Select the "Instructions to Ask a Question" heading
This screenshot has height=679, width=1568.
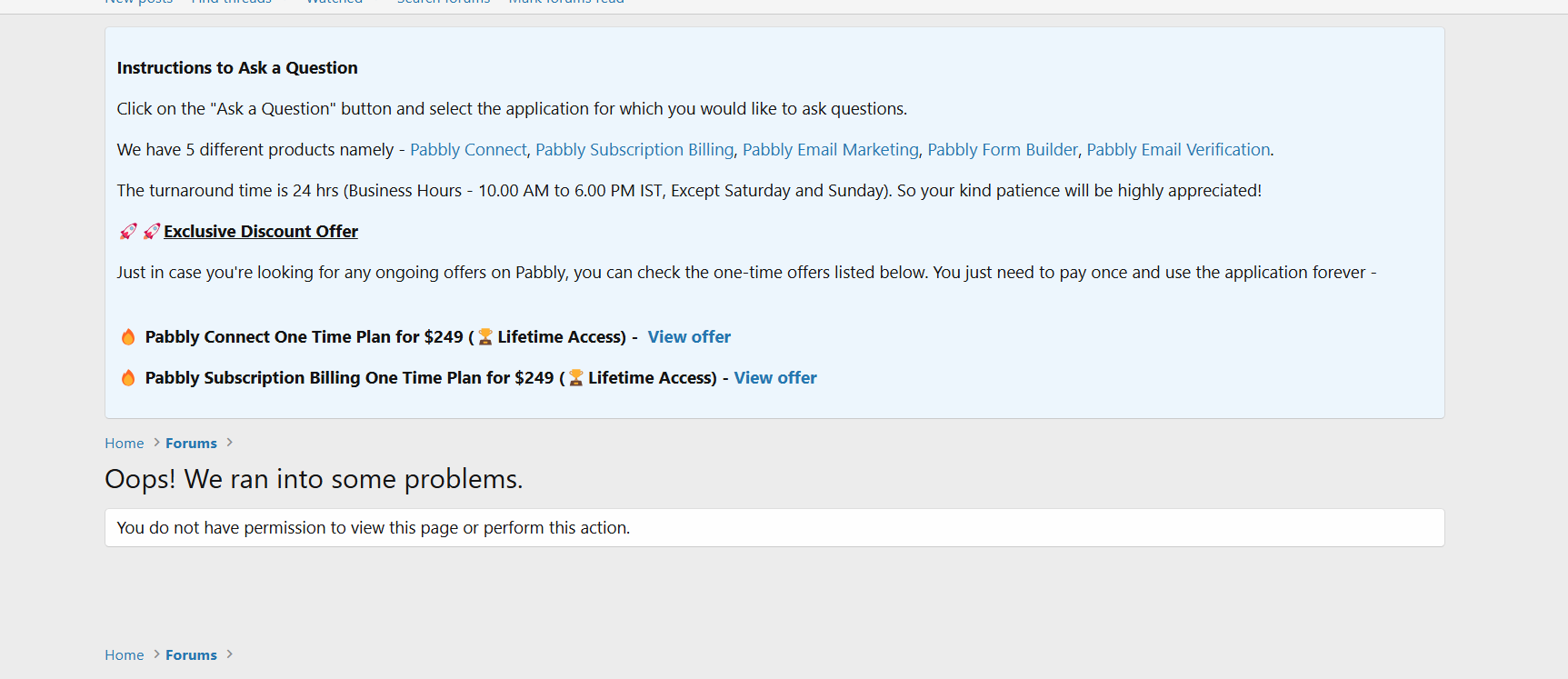tap(237, 68)
